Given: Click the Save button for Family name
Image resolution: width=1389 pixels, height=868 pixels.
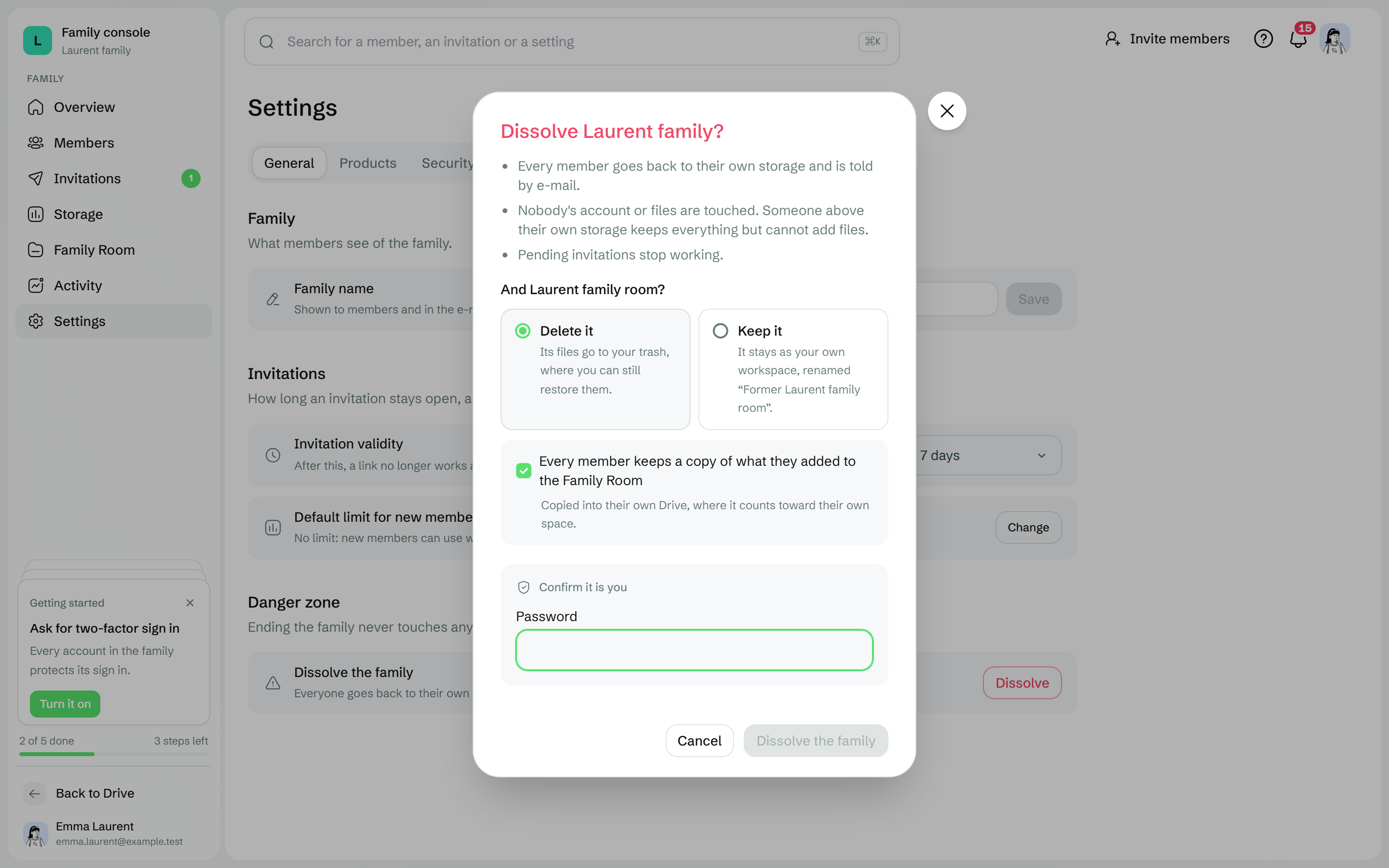Looking at the screenshot, I should coord(1033,299).
